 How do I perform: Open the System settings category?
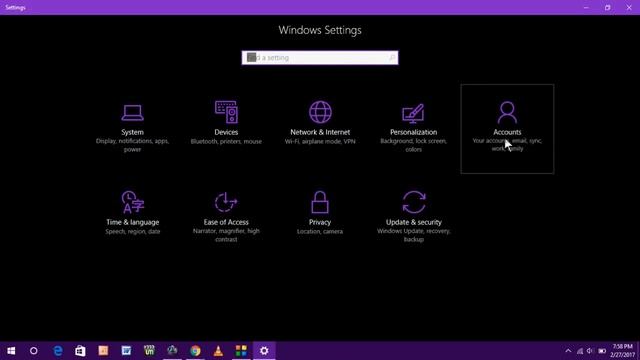[x=132, y=129]
